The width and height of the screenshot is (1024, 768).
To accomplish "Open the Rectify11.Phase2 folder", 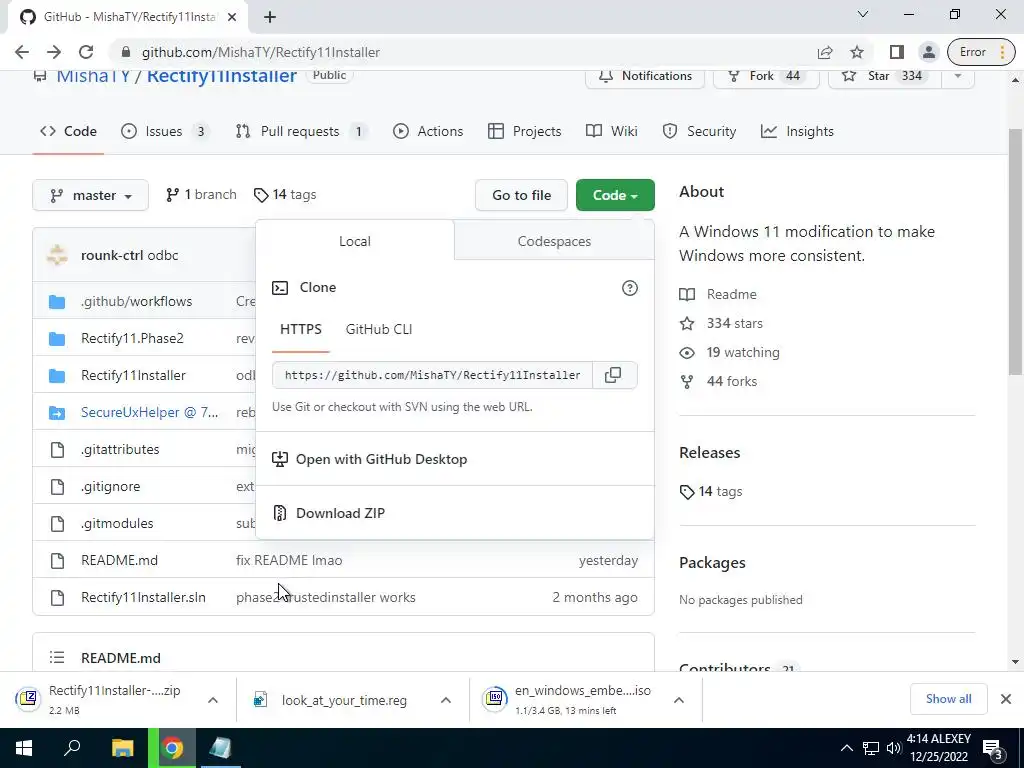I will pyautogui.click(x=133, y=338).
